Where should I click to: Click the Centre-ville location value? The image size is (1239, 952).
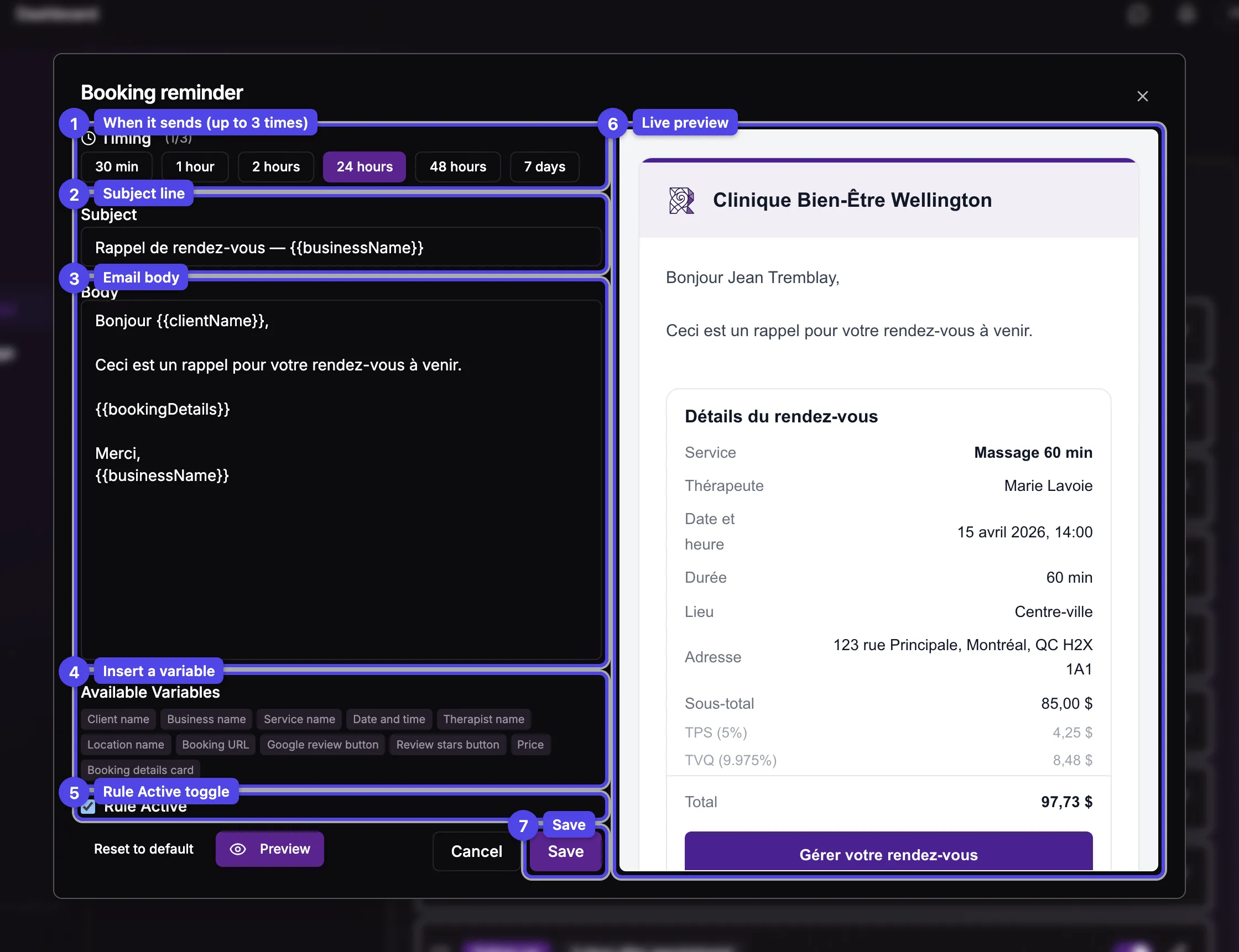pos(1053,611)
